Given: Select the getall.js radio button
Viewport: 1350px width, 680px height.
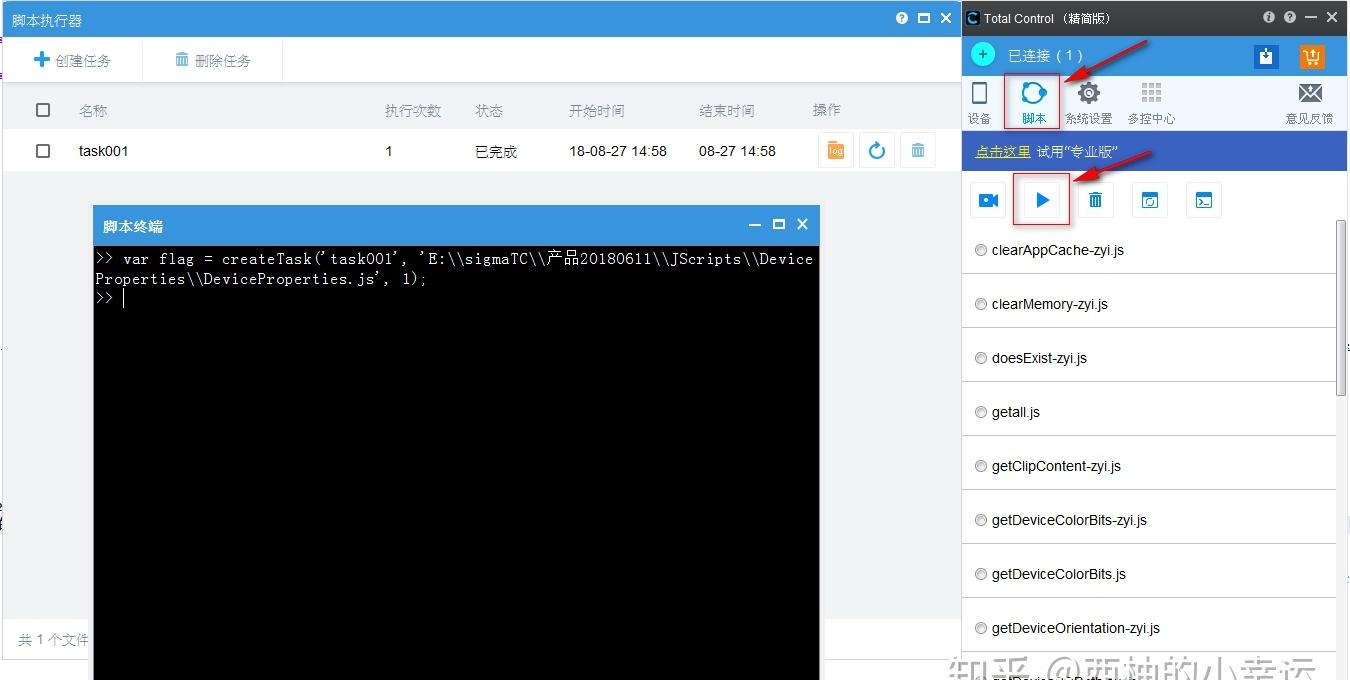Looking at the screenshot, I should click(x=981, y=412).
